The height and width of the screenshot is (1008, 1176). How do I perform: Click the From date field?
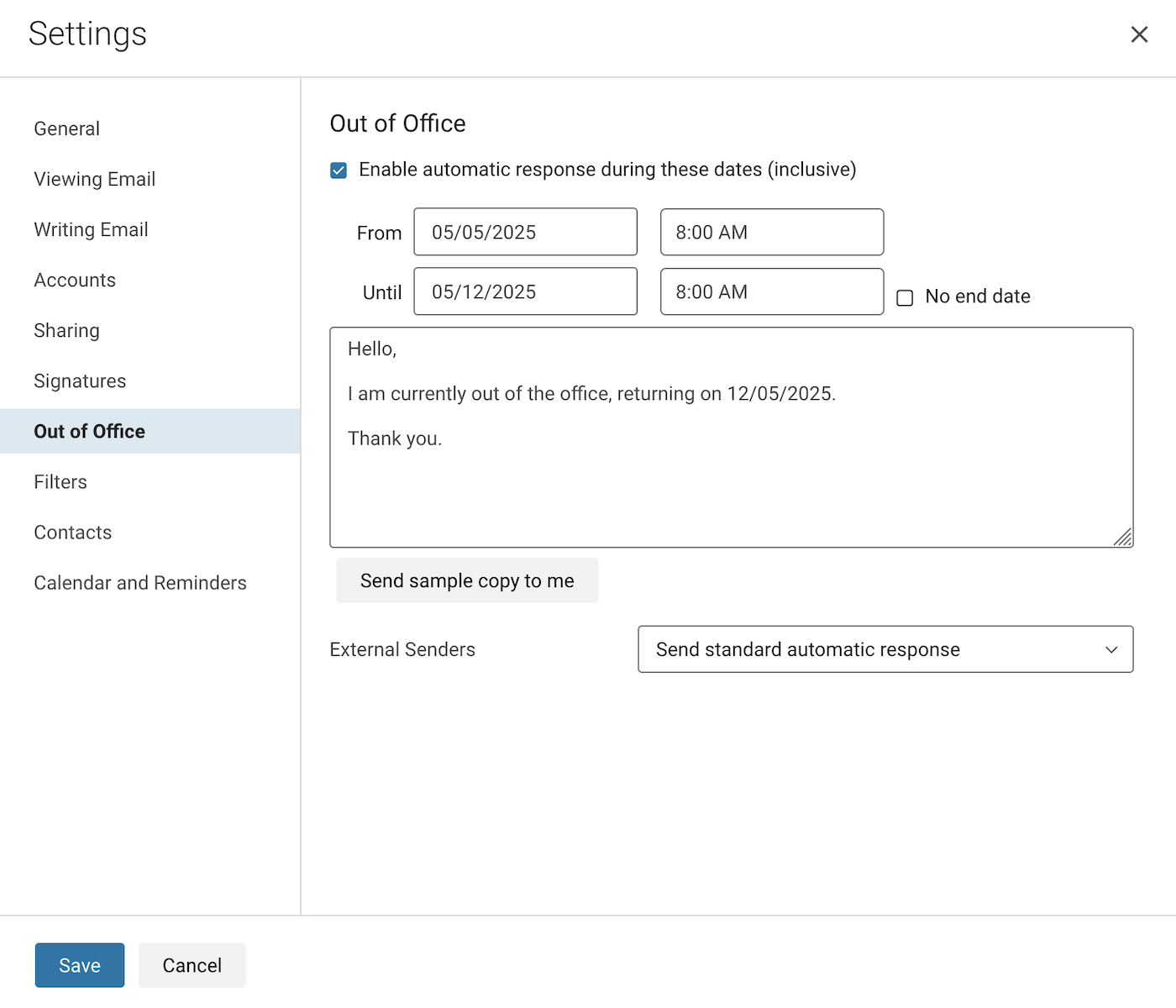525,232
